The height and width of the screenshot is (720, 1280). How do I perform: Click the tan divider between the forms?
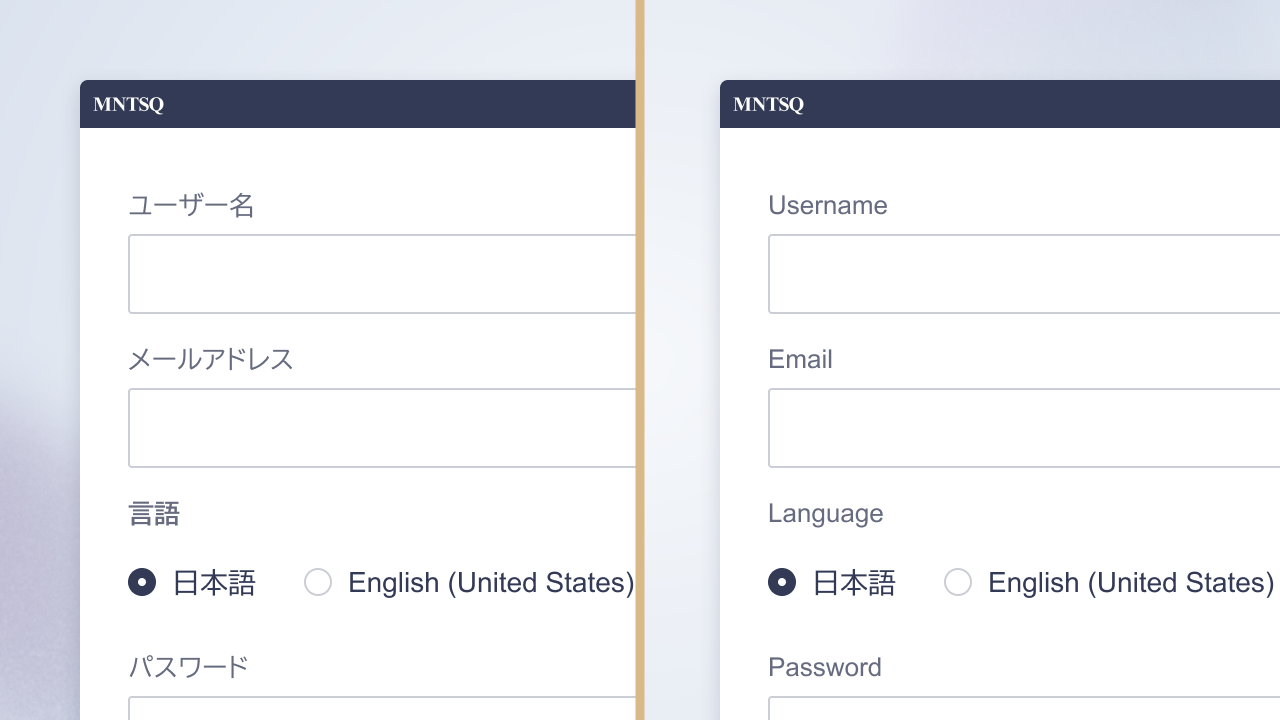[640, 360]
